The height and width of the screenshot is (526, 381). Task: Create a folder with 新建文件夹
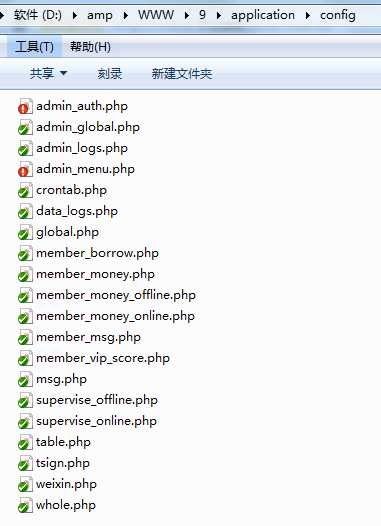182,73
